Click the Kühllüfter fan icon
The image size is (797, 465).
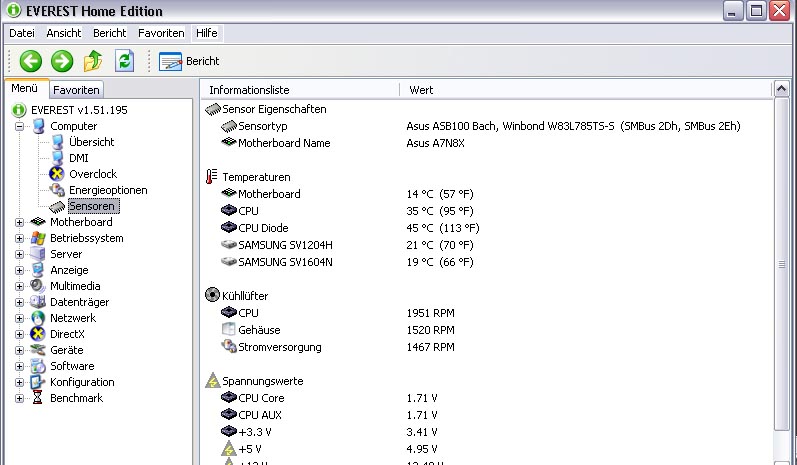(x=212, y=295)
